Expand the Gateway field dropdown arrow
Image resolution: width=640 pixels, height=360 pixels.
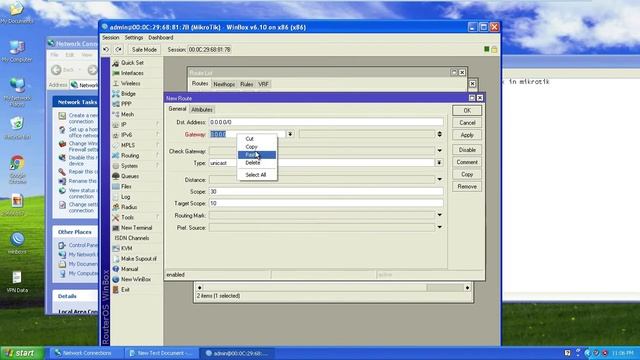(290, 134)
